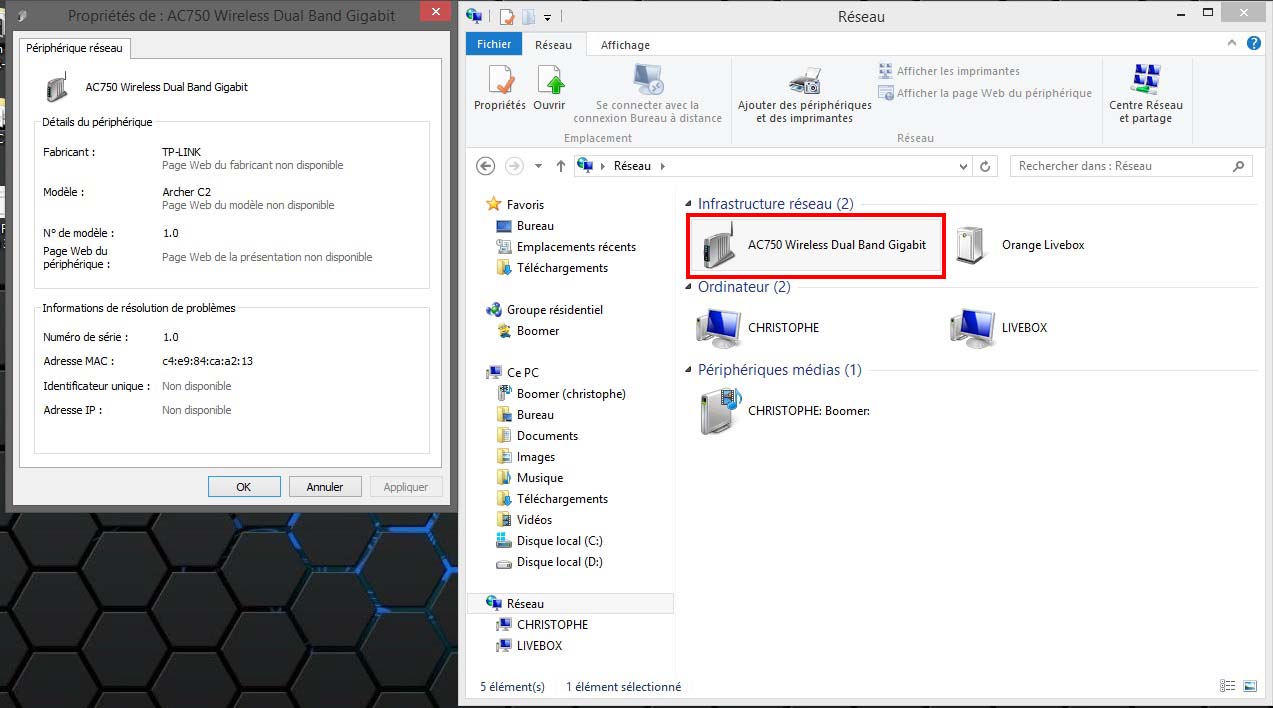Collapse the Périphériques médias group
This screenshot has height=708, width=1273.
pyautogui.click(x=689, y=371)
